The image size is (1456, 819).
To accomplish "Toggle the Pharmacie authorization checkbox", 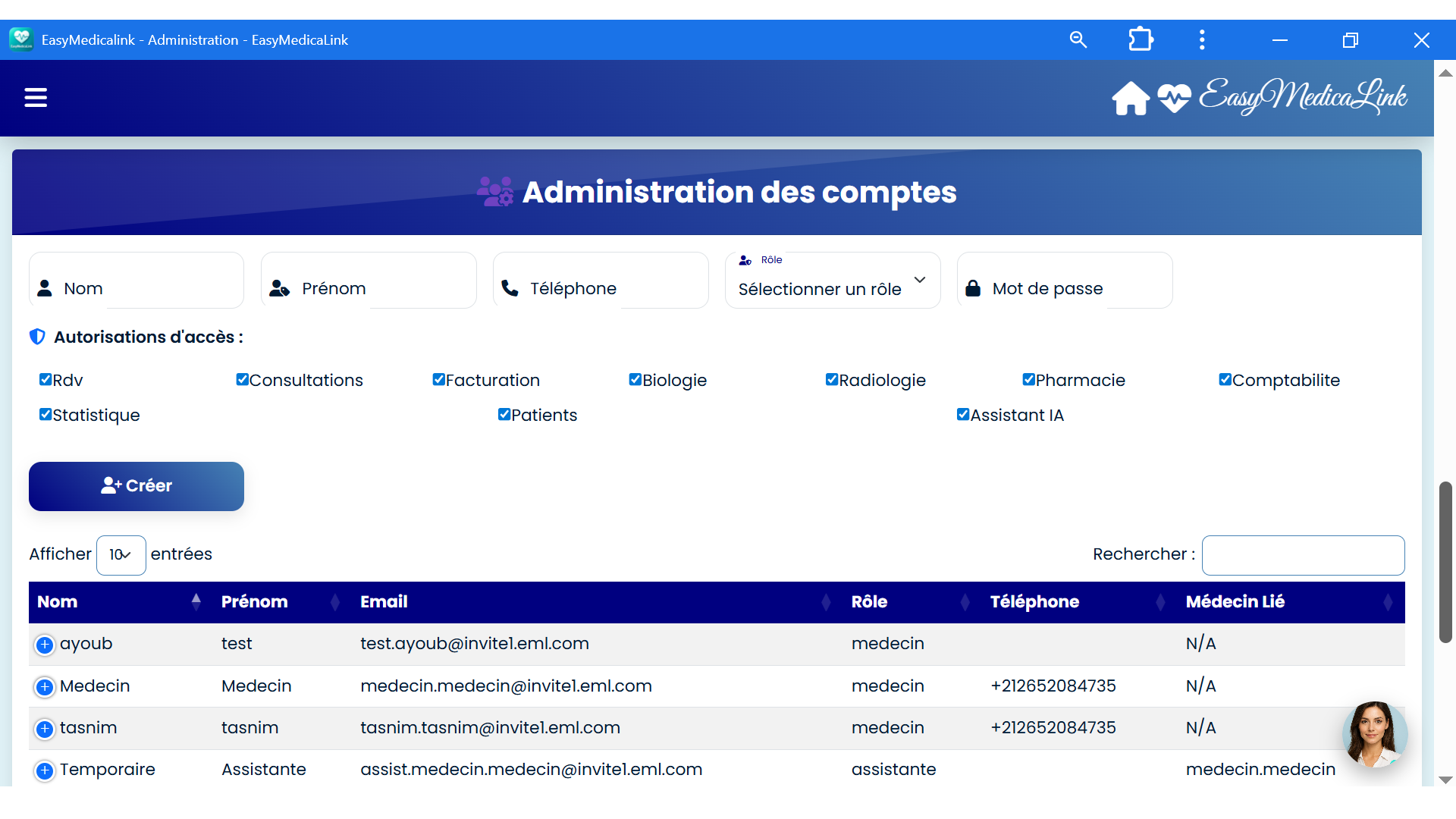I will pos(1028,379).
